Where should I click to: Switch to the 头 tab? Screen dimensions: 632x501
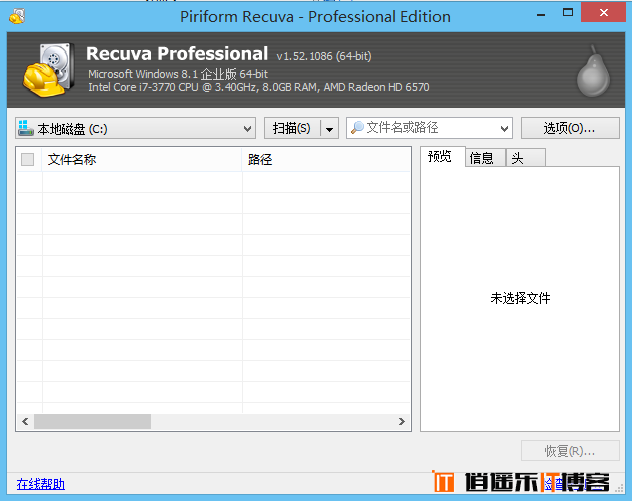click(x=526, y=158)
